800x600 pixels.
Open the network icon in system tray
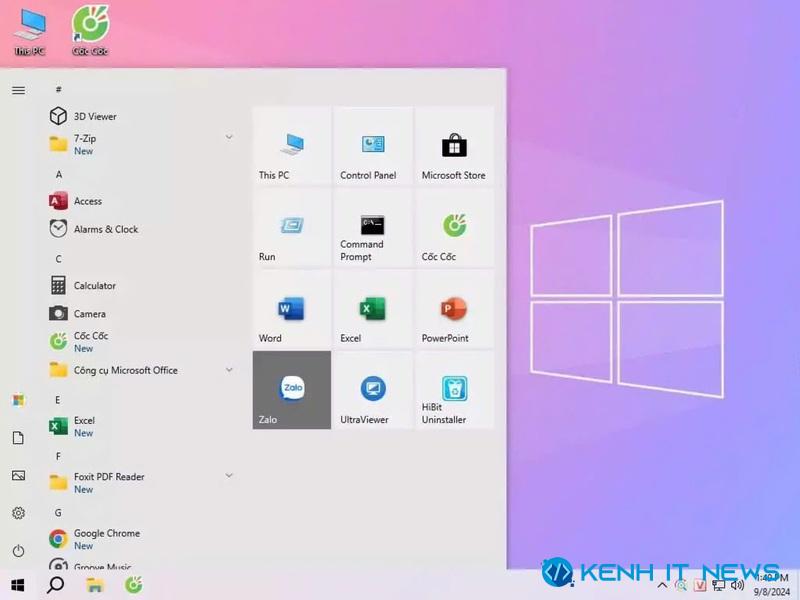[x=718, y=586]
